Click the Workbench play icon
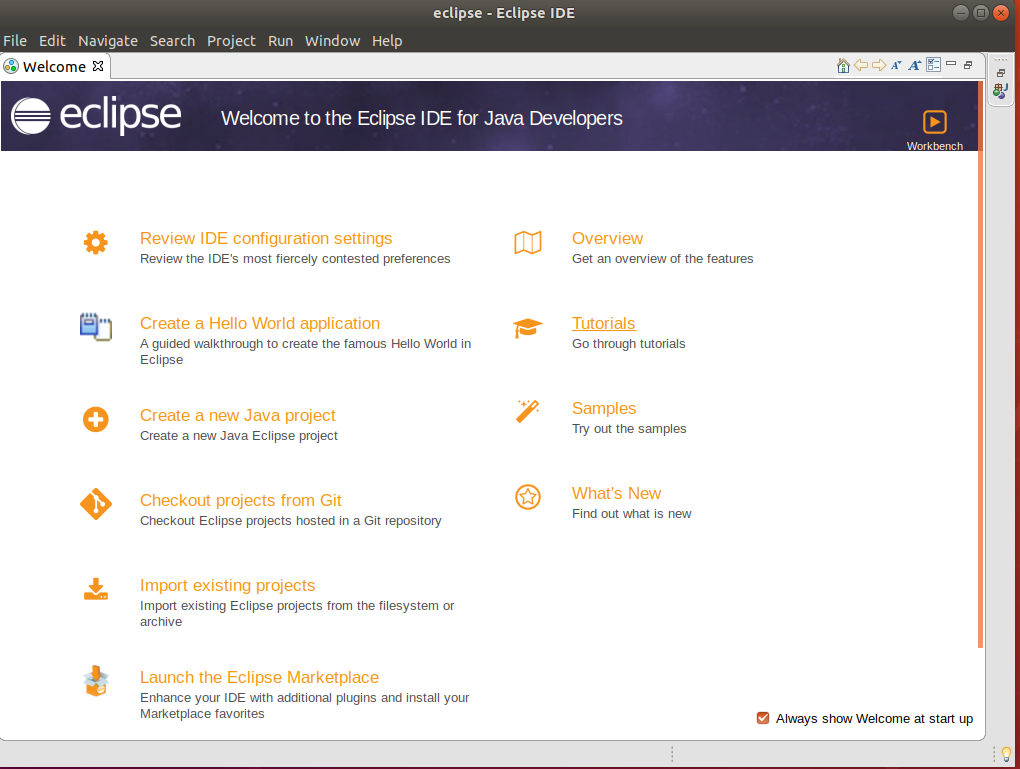1020x769 pixels. point(935,122)
